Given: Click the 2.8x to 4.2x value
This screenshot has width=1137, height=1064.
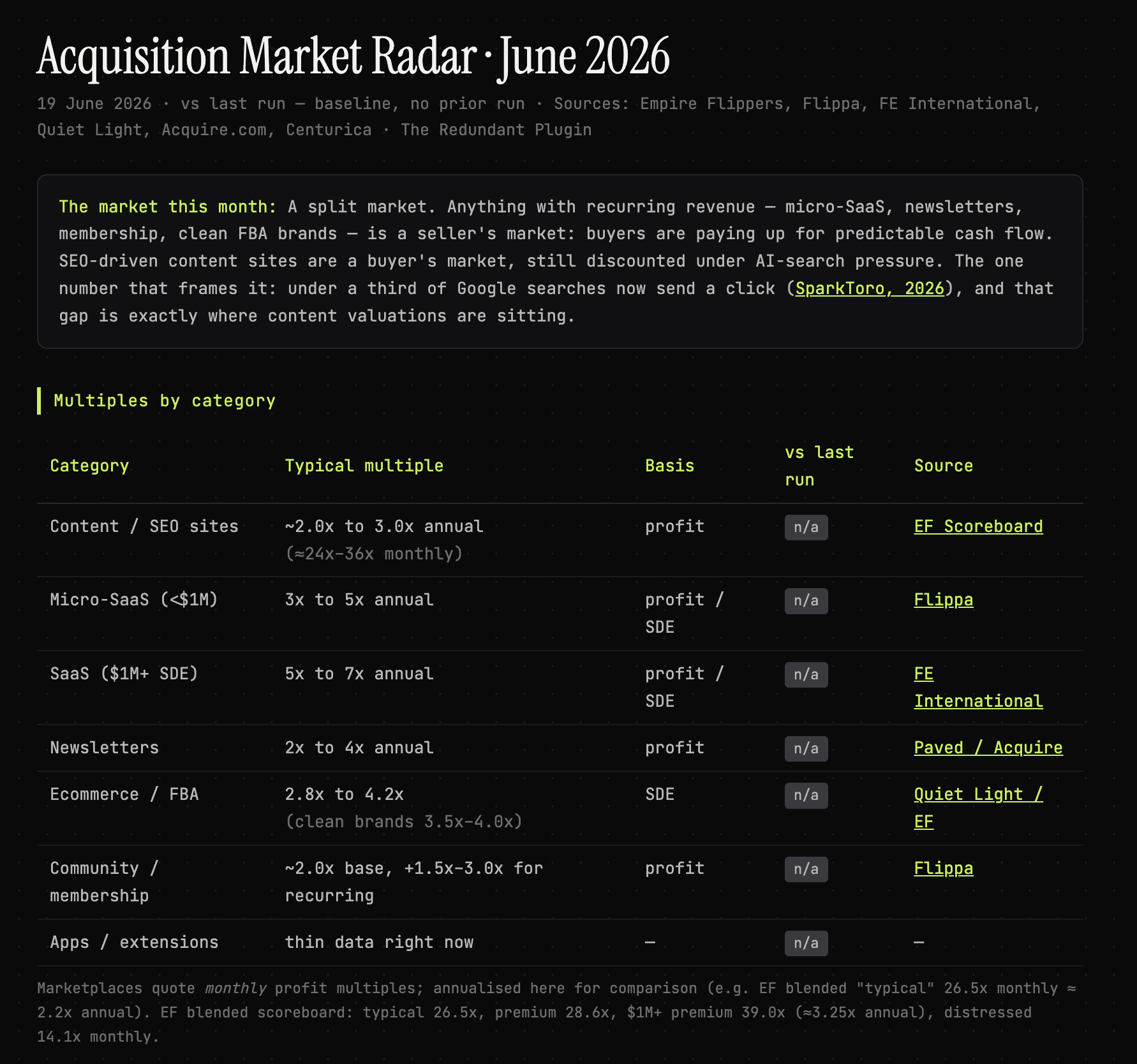Looking at the screenshot, I should click(345, 794).
